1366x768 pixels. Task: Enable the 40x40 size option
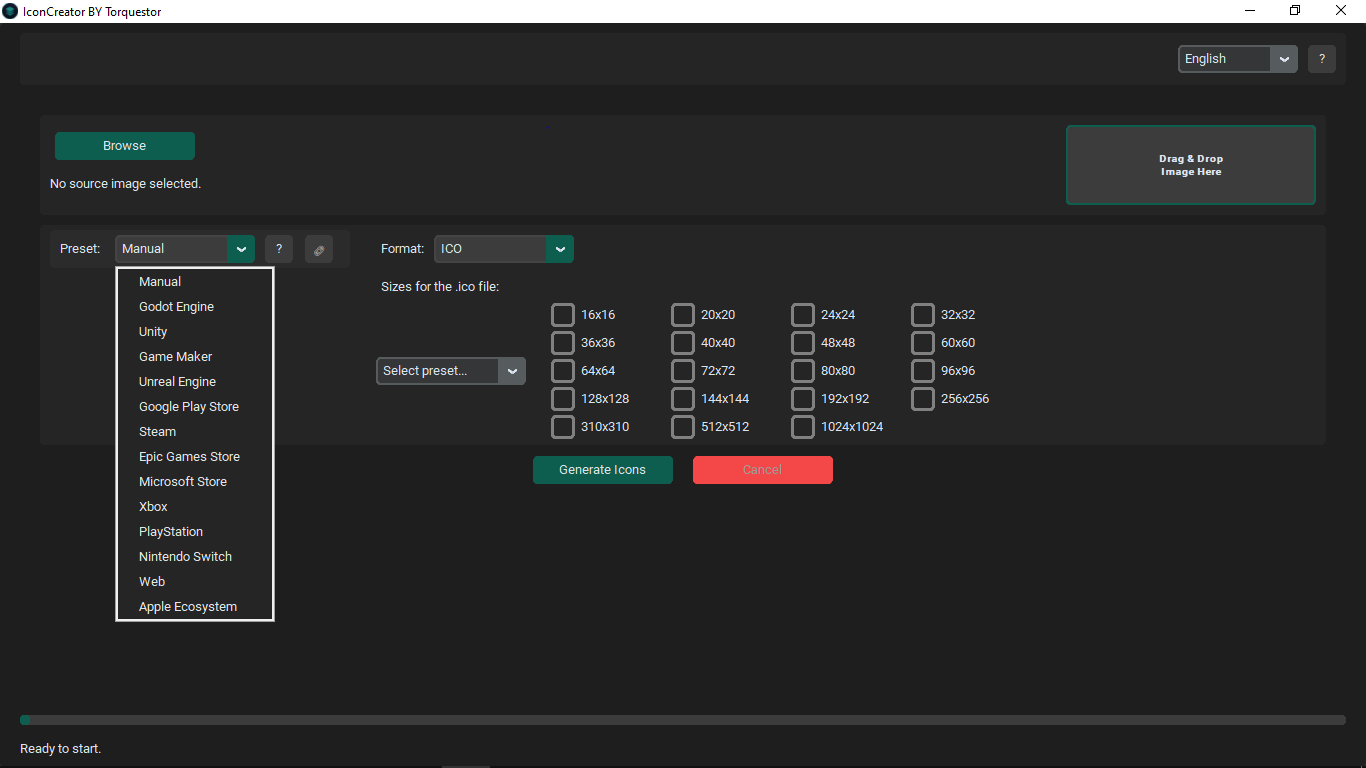click(x=683, y=343)
